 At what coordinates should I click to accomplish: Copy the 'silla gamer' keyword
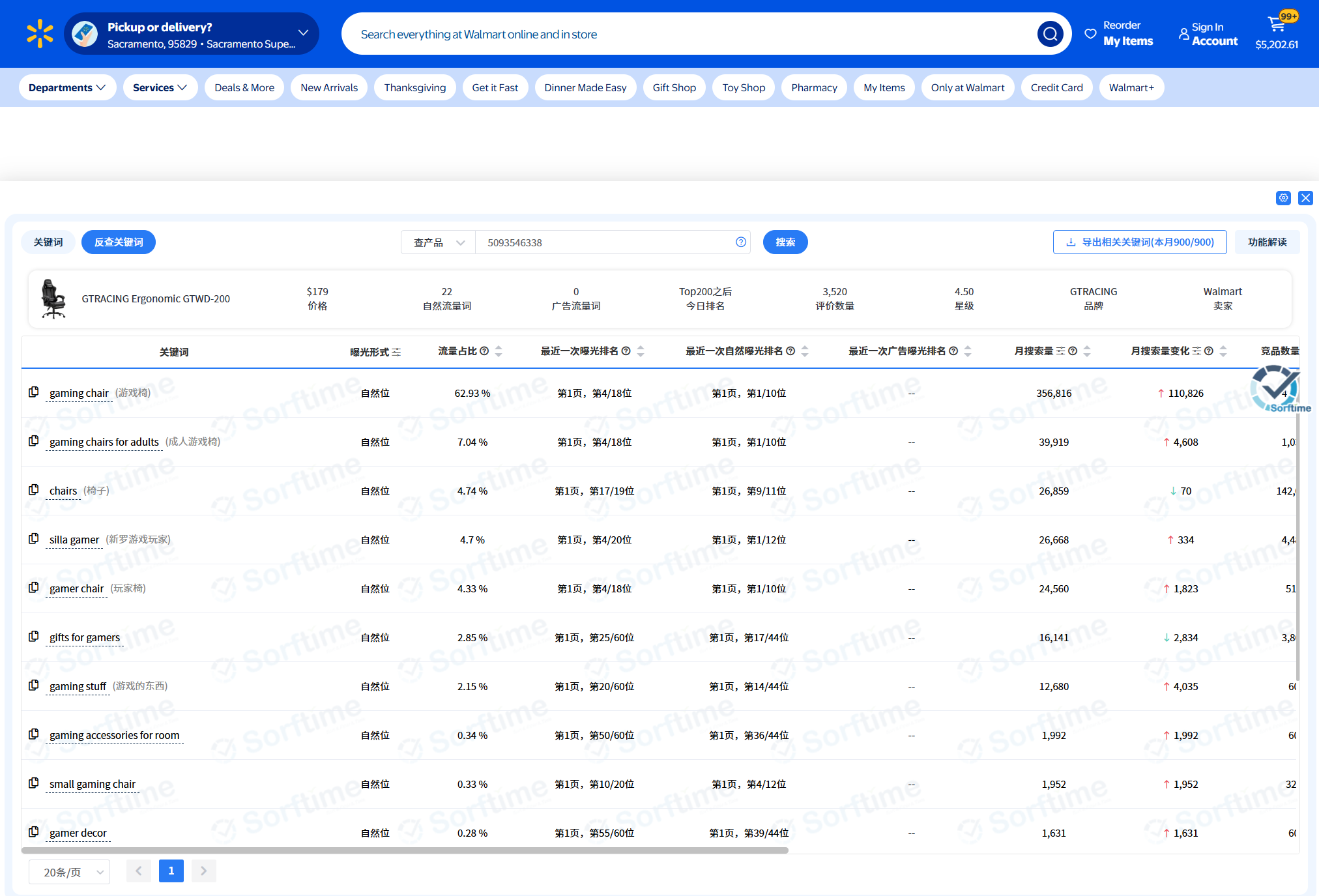tap(34, 539)
